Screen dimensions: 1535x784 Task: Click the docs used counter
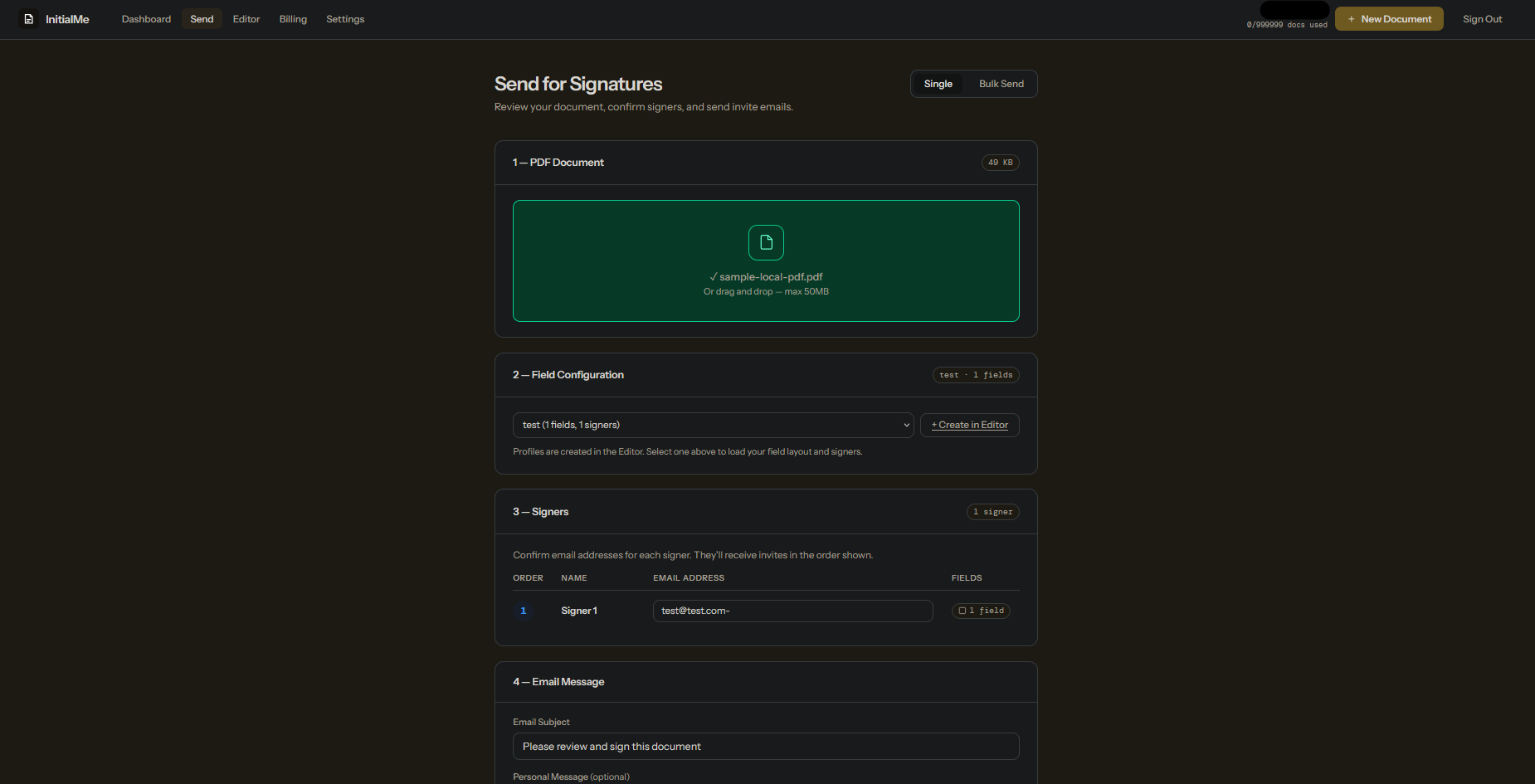[x=1287, y=25]
